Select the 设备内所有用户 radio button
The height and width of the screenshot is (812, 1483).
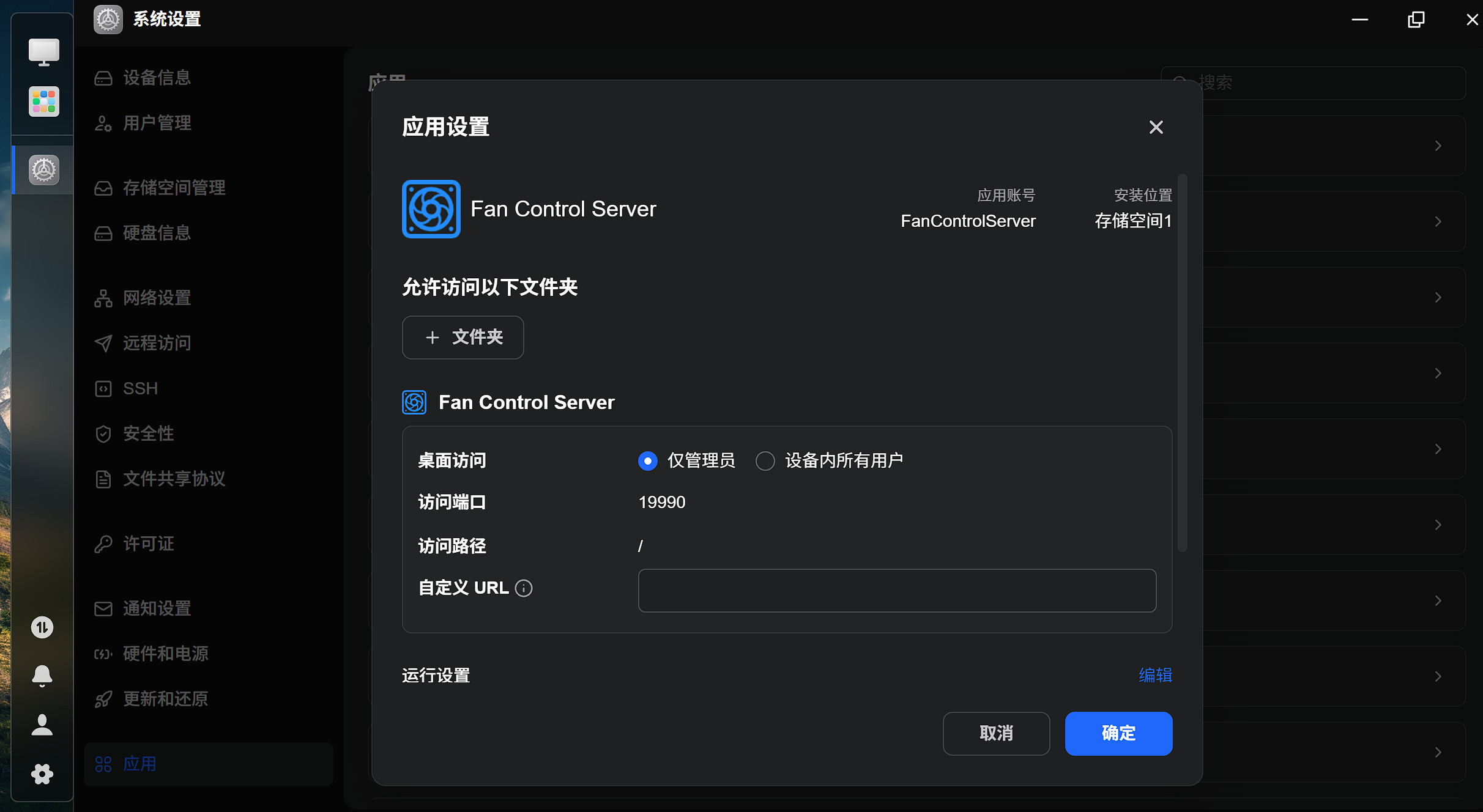coord(765,460)
